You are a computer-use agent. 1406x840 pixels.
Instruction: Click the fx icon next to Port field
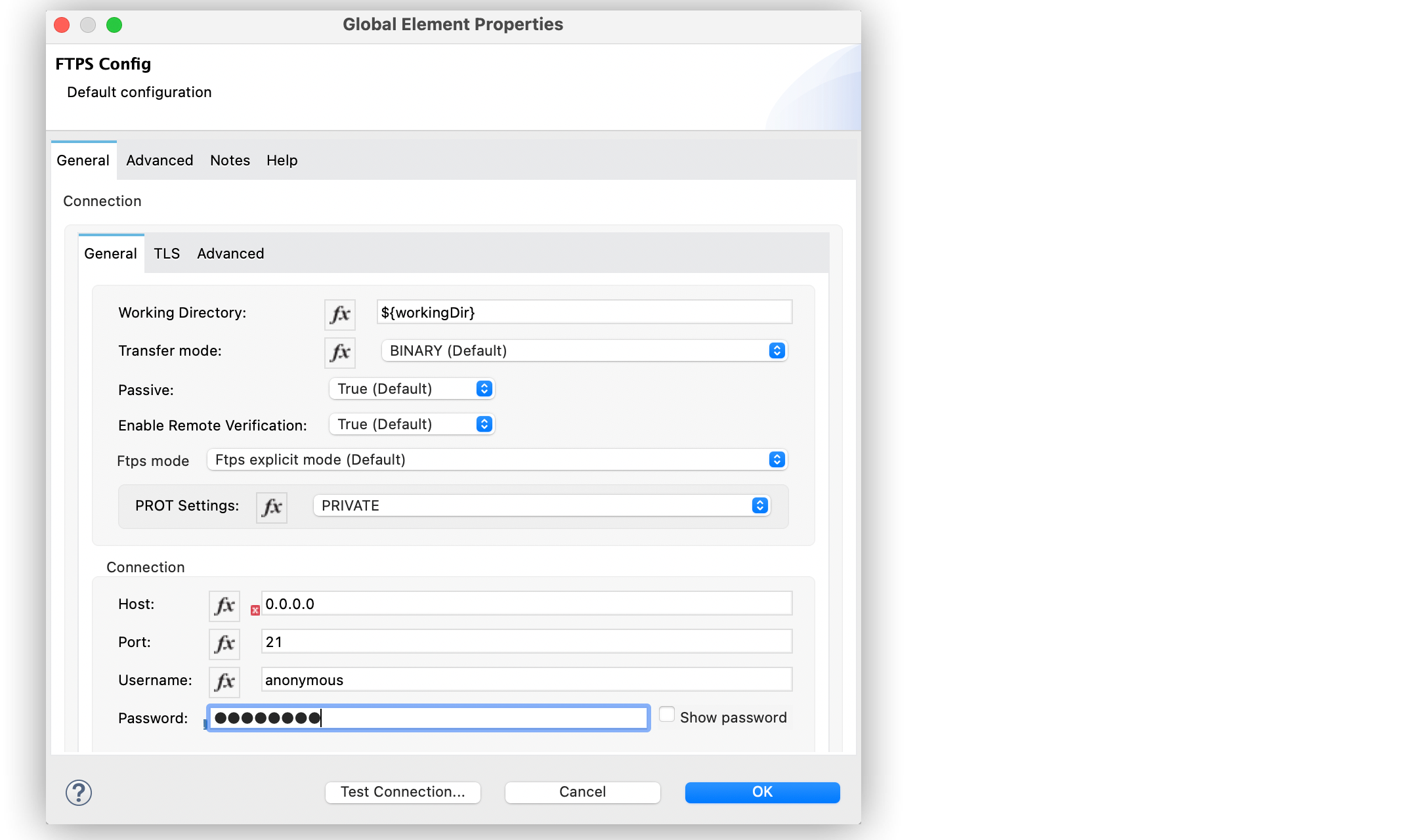(x=224, y=641)
